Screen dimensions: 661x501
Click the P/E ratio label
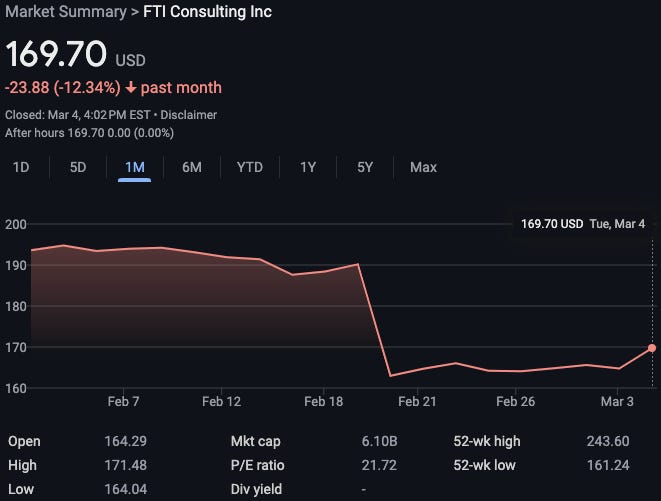[258, 465]
